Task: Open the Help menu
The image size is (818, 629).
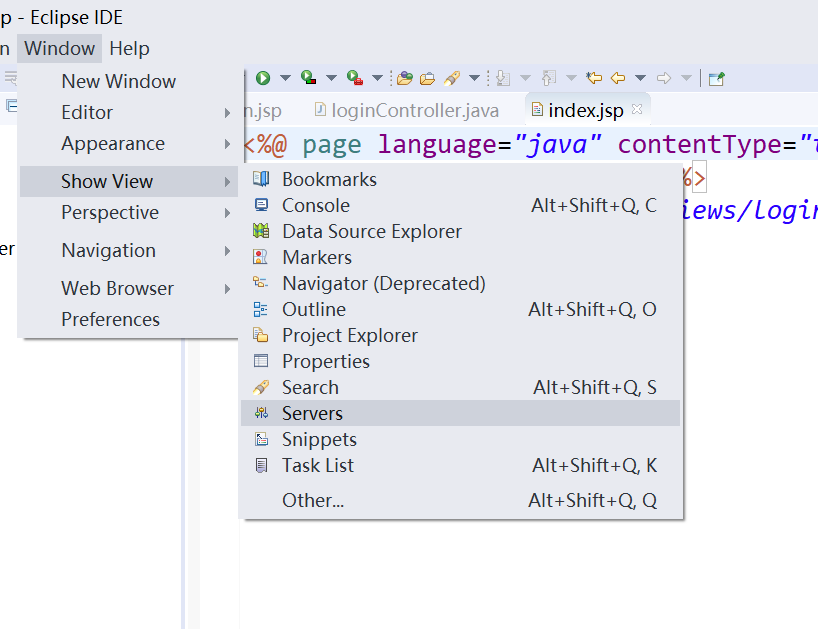Action: pos(129,49)
